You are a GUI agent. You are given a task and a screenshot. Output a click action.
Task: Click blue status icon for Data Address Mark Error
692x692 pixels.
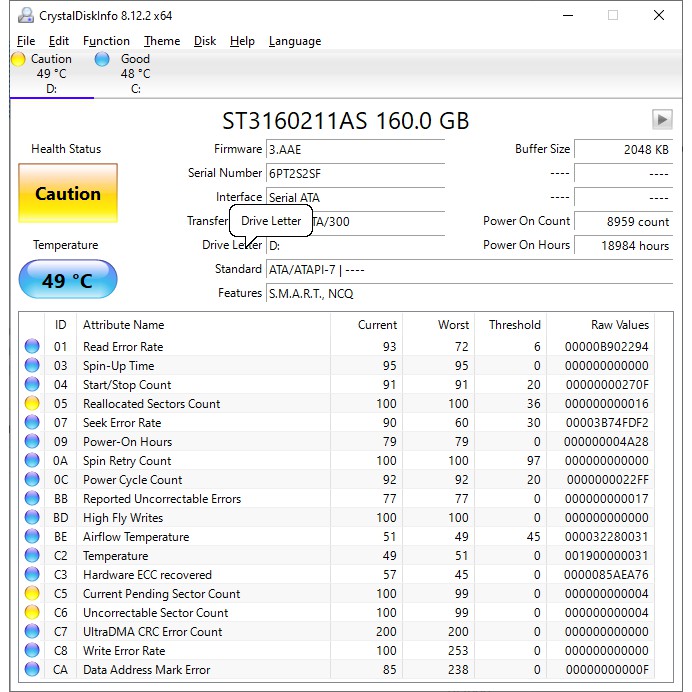(33, 670)
